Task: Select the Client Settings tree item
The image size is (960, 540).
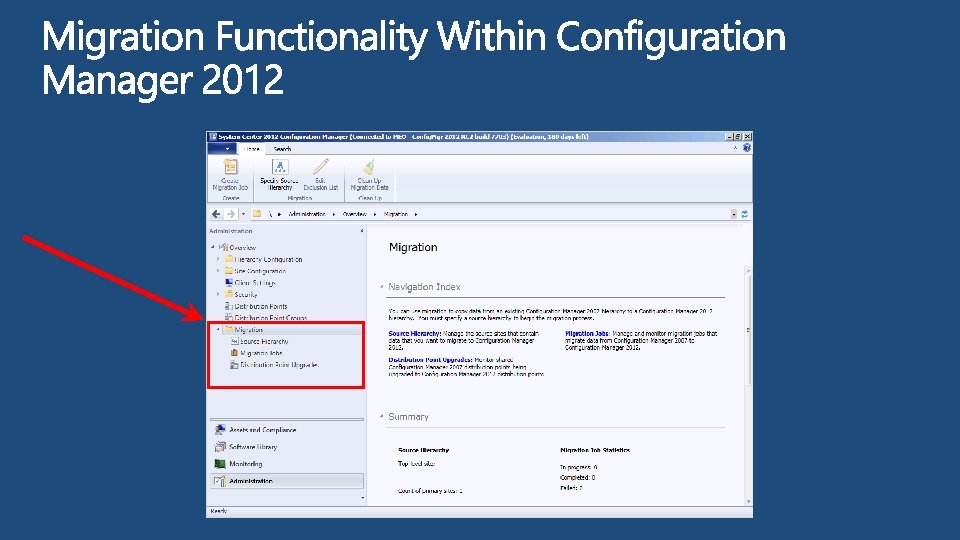Action: 255,283
